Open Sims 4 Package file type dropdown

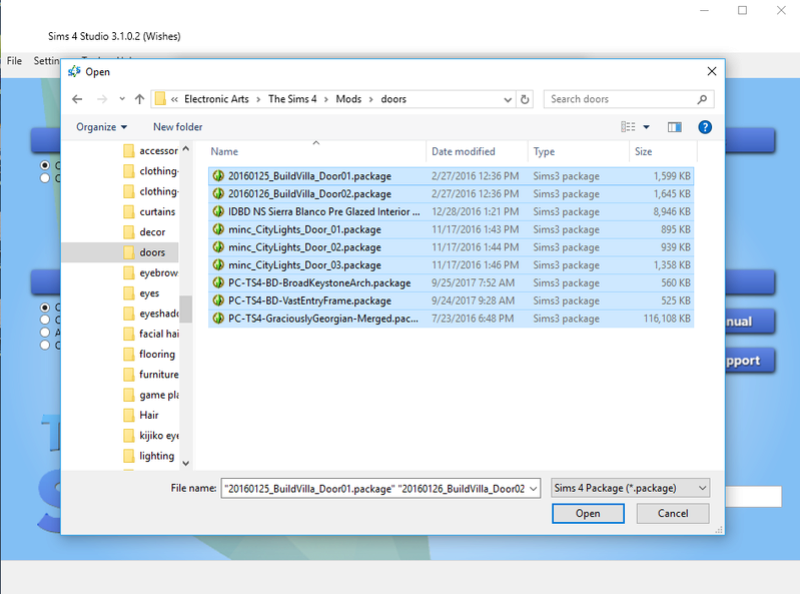[630, 488]
